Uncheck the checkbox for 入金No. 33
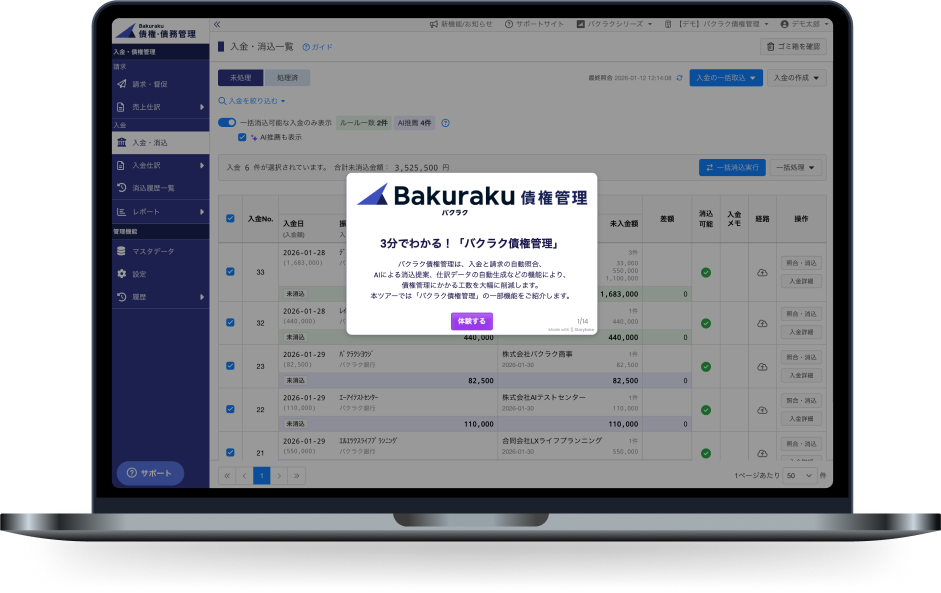 pyautogui.click(x=230, y=271)
